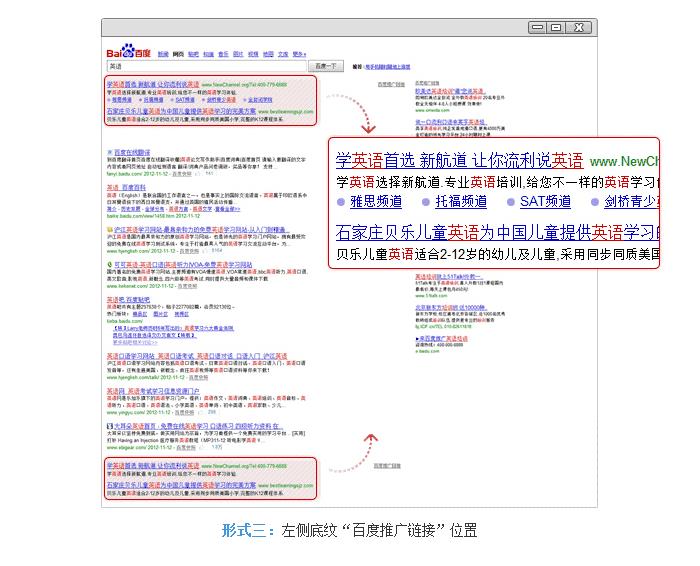Click 来百度推广英语培训 link in right column

(x=442, y=339)
